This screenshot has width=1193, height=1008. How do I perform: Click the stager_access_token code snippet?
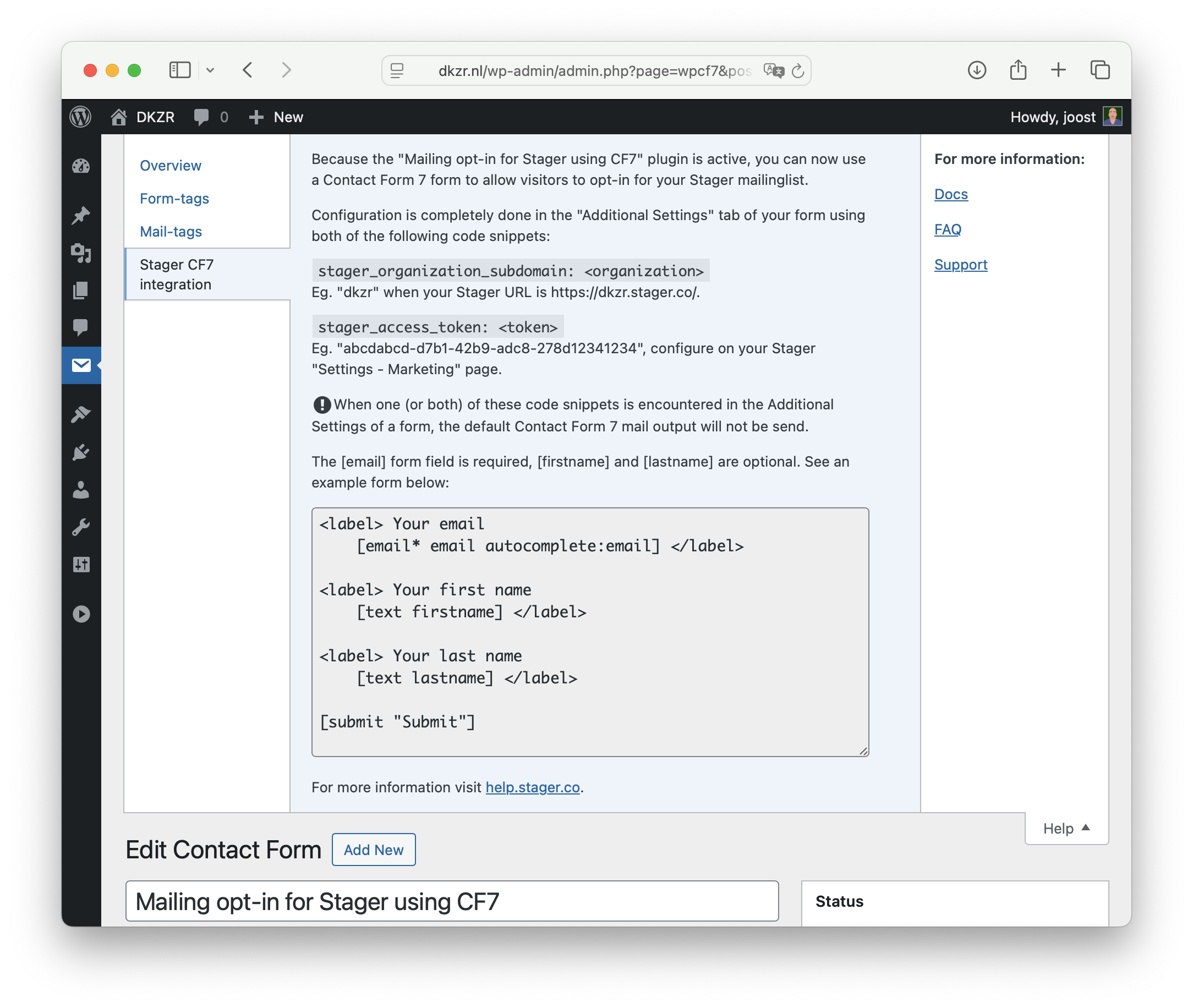(437, 326)
